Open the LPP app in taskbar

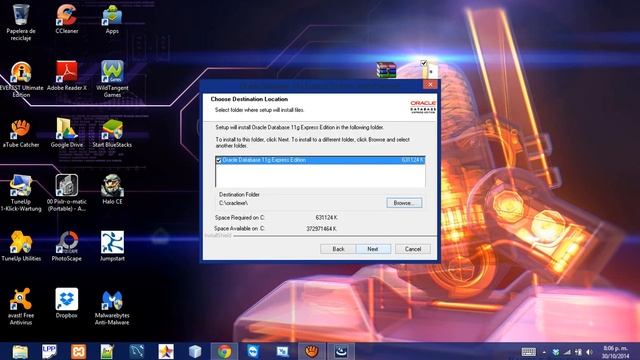(x=49, y=351)
